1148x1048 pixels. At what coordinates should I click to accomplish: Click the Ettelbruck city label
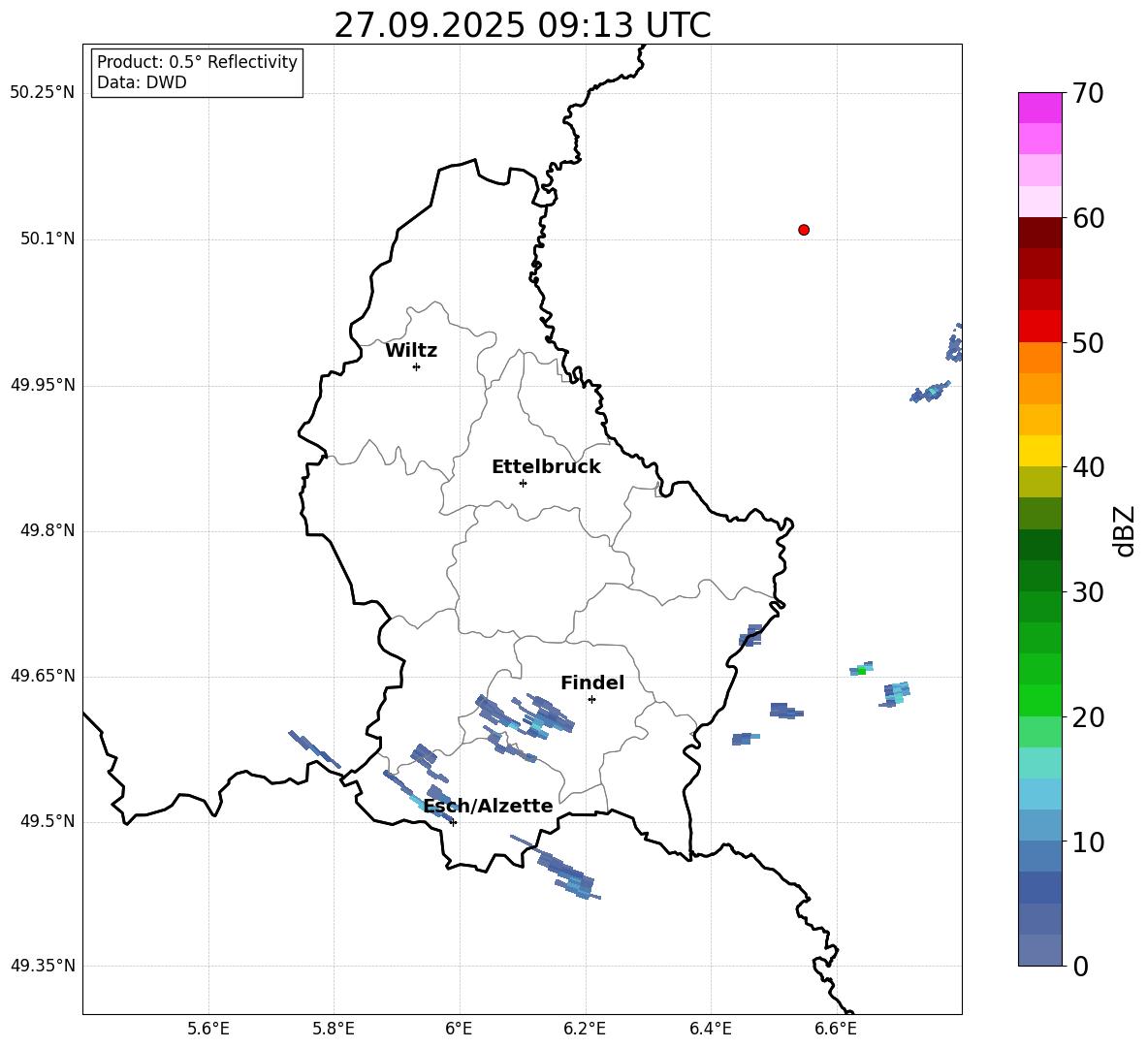point(546,467)
